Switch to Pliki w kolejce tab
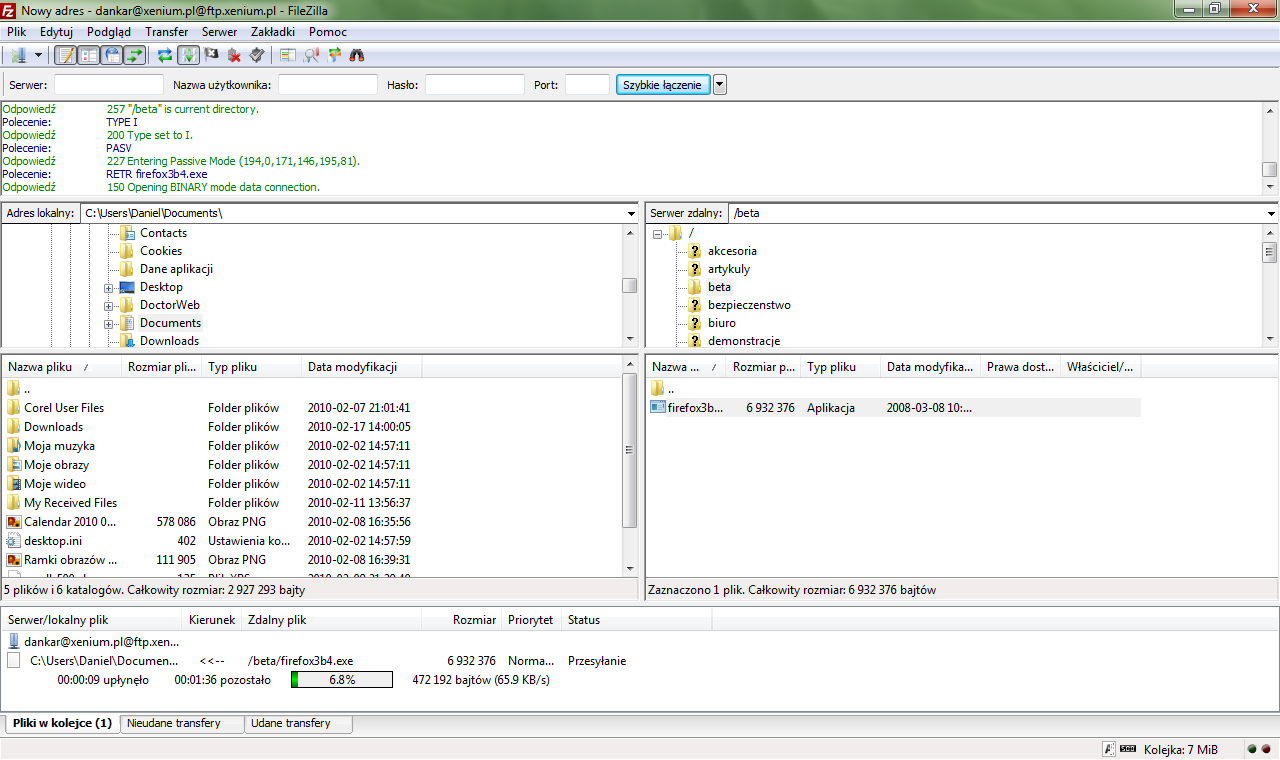Image resolution: width=1280 pixels, height=760 pixels. pyautogui.click(x=62, y=723)
